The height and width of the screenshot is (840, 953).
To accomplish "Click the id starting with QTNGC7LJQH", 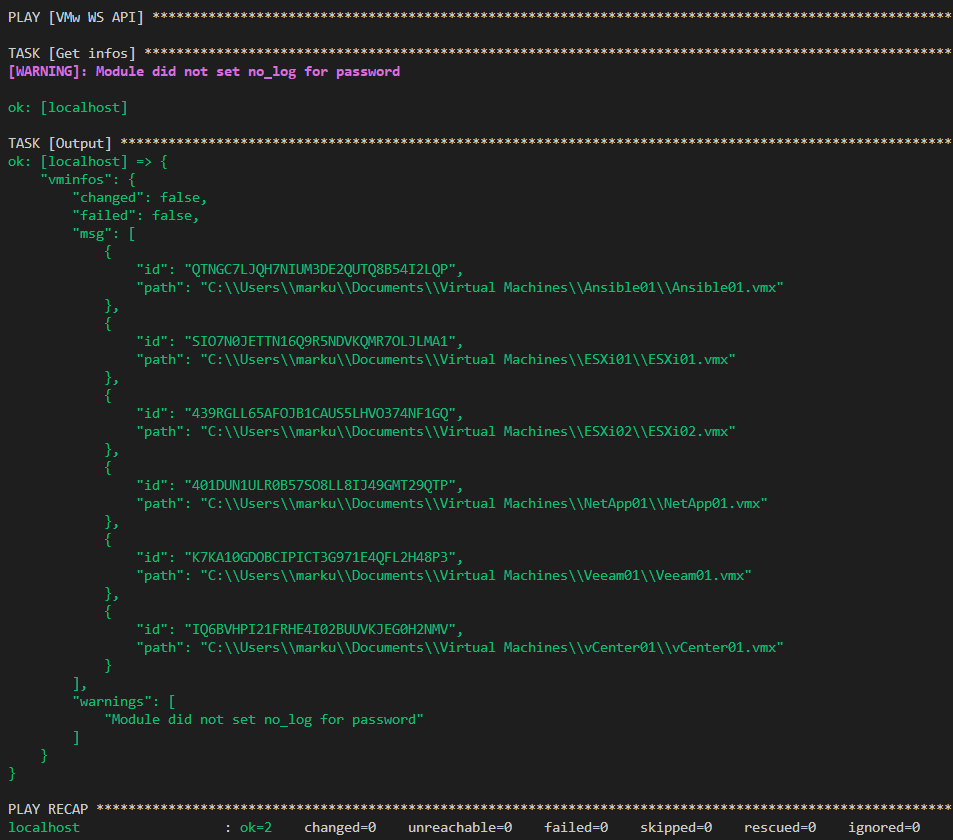I will tap(320, 269).
